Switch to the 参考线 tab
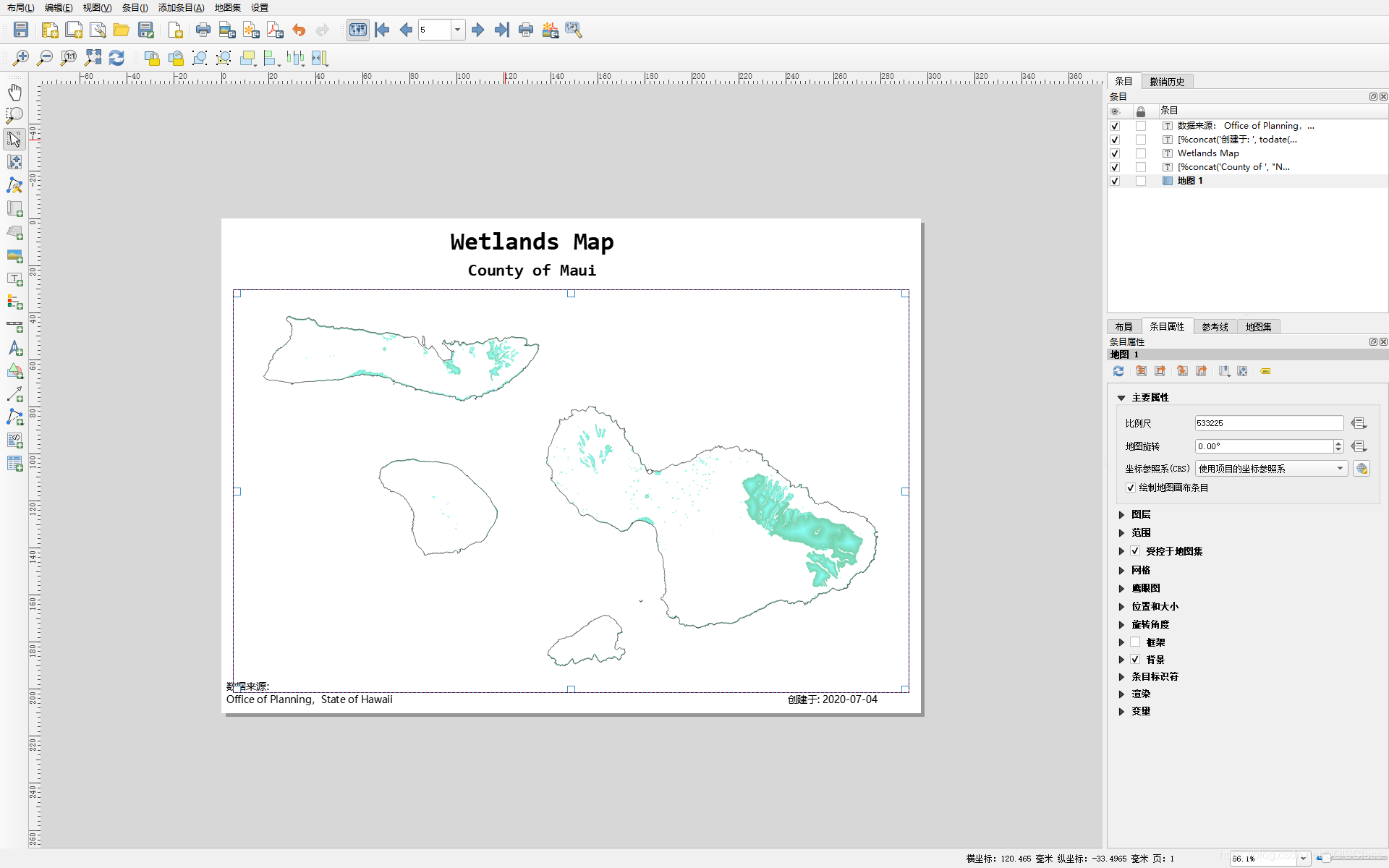The height and width of the screenshot is (868, 1389). [x=1215, y=327]
